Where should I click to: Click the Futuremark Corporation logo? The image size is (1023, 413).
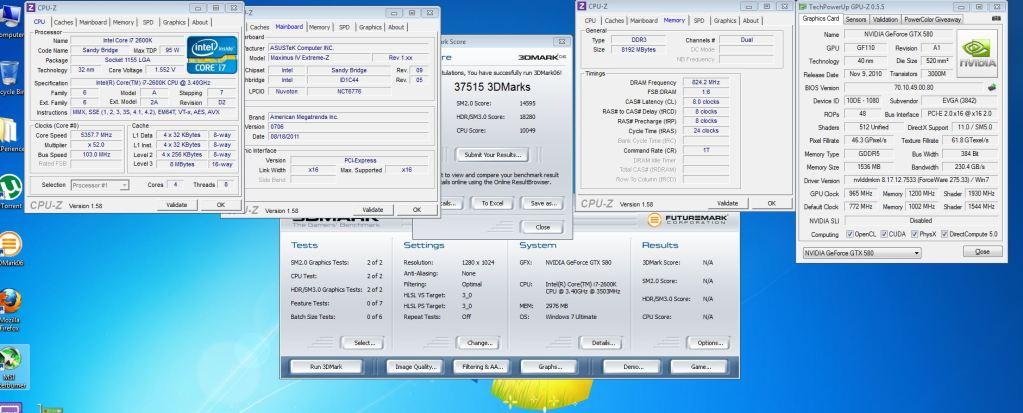[687, 219]
